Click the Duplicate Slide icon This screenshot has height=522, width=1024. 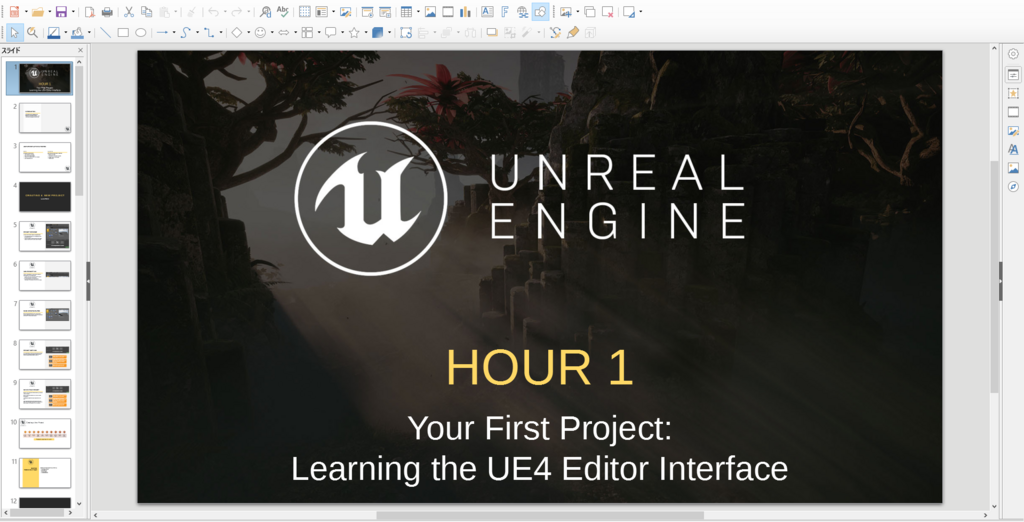(590, 12)
